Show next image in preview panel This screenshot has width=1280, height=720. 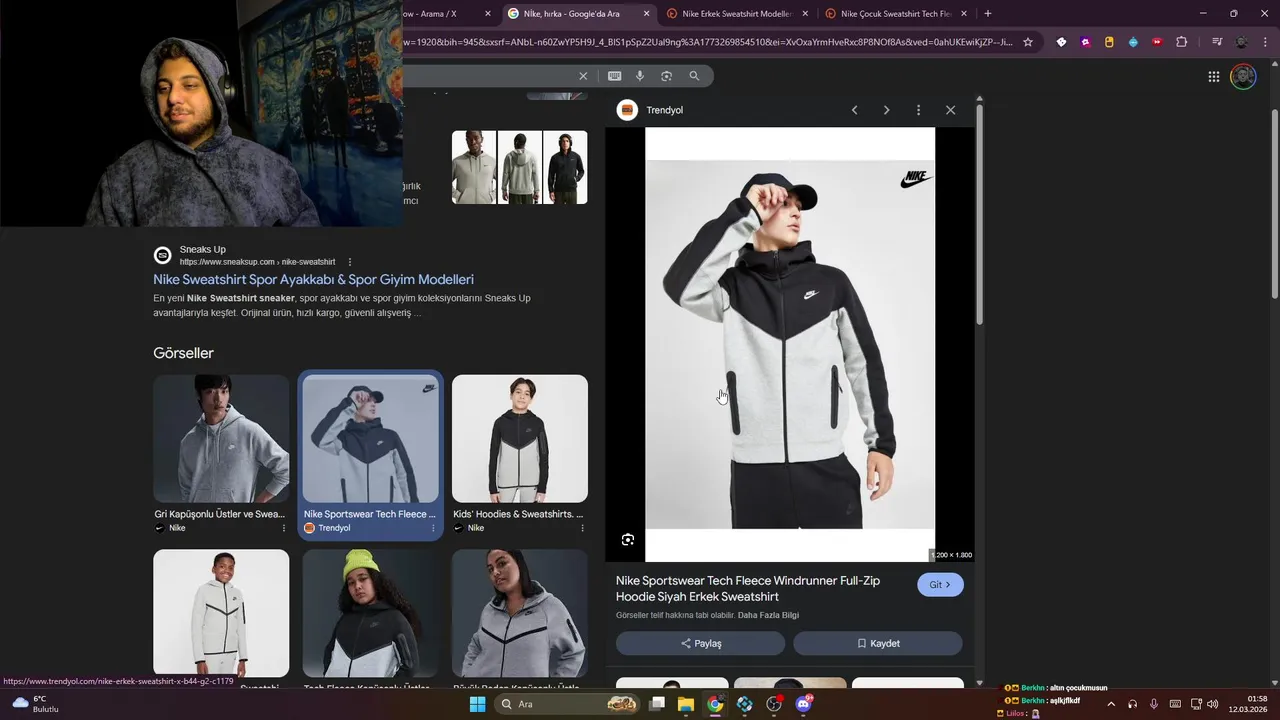886,110
